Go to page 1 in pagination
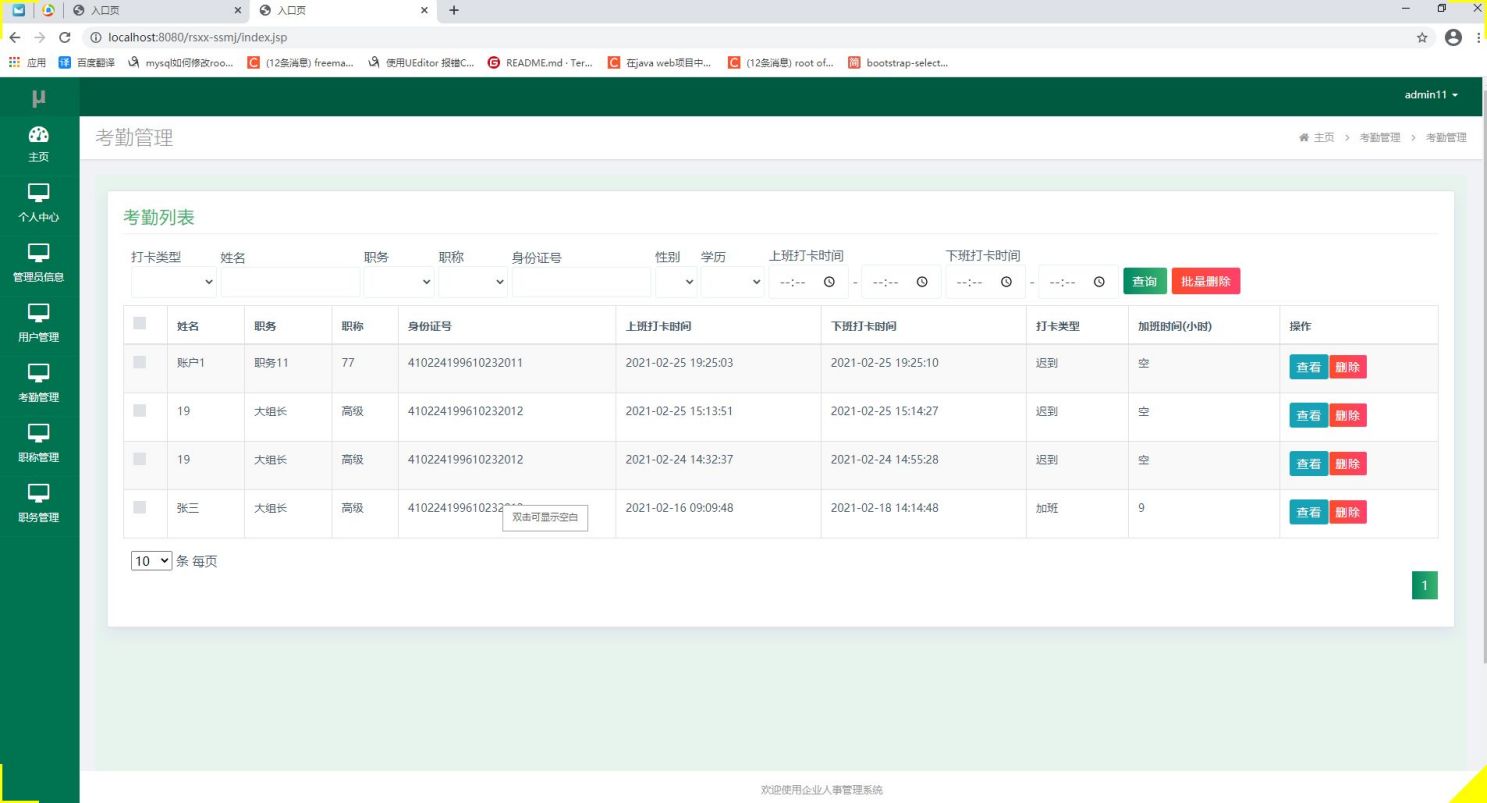1487x803 pixels. coord(1424,585)
